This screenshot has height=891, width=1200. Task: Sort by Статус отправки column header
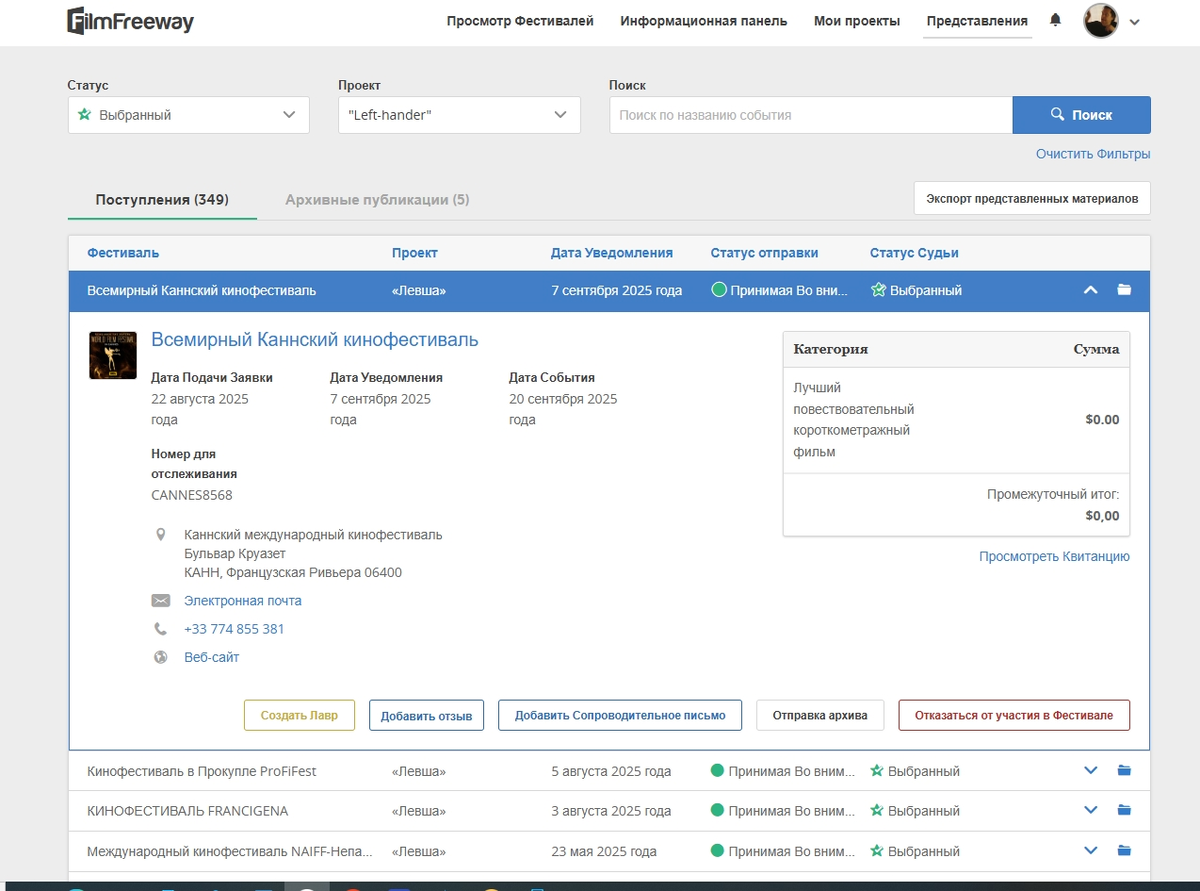click(765, 253)
